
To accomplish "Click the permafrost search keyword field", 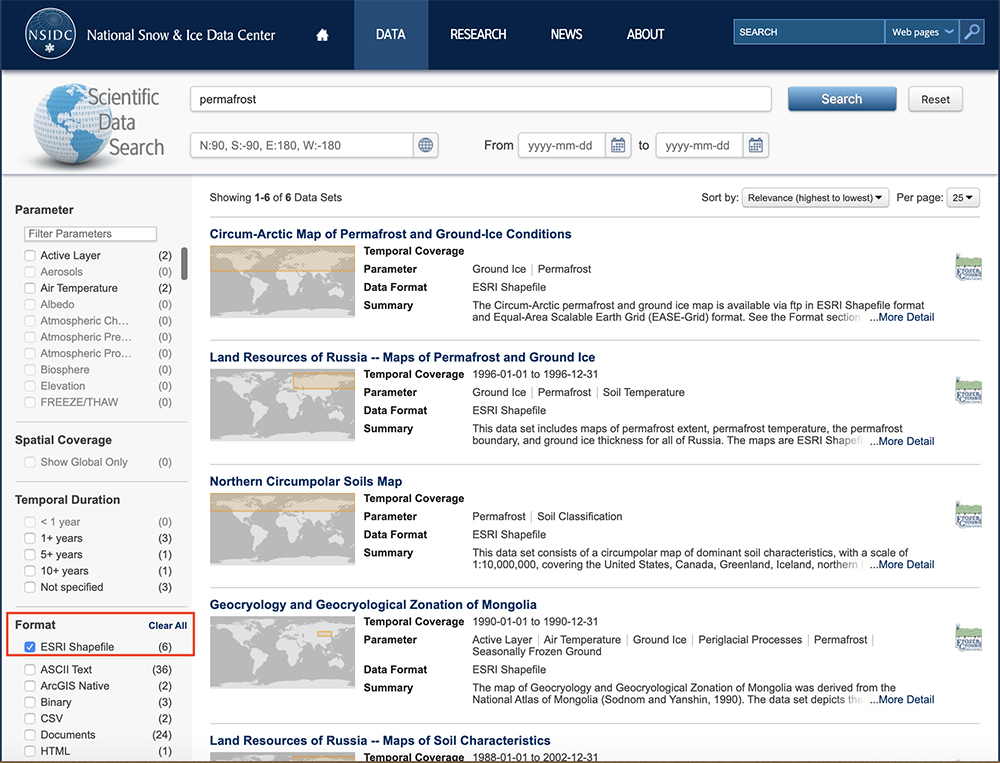I will (481, 99).
